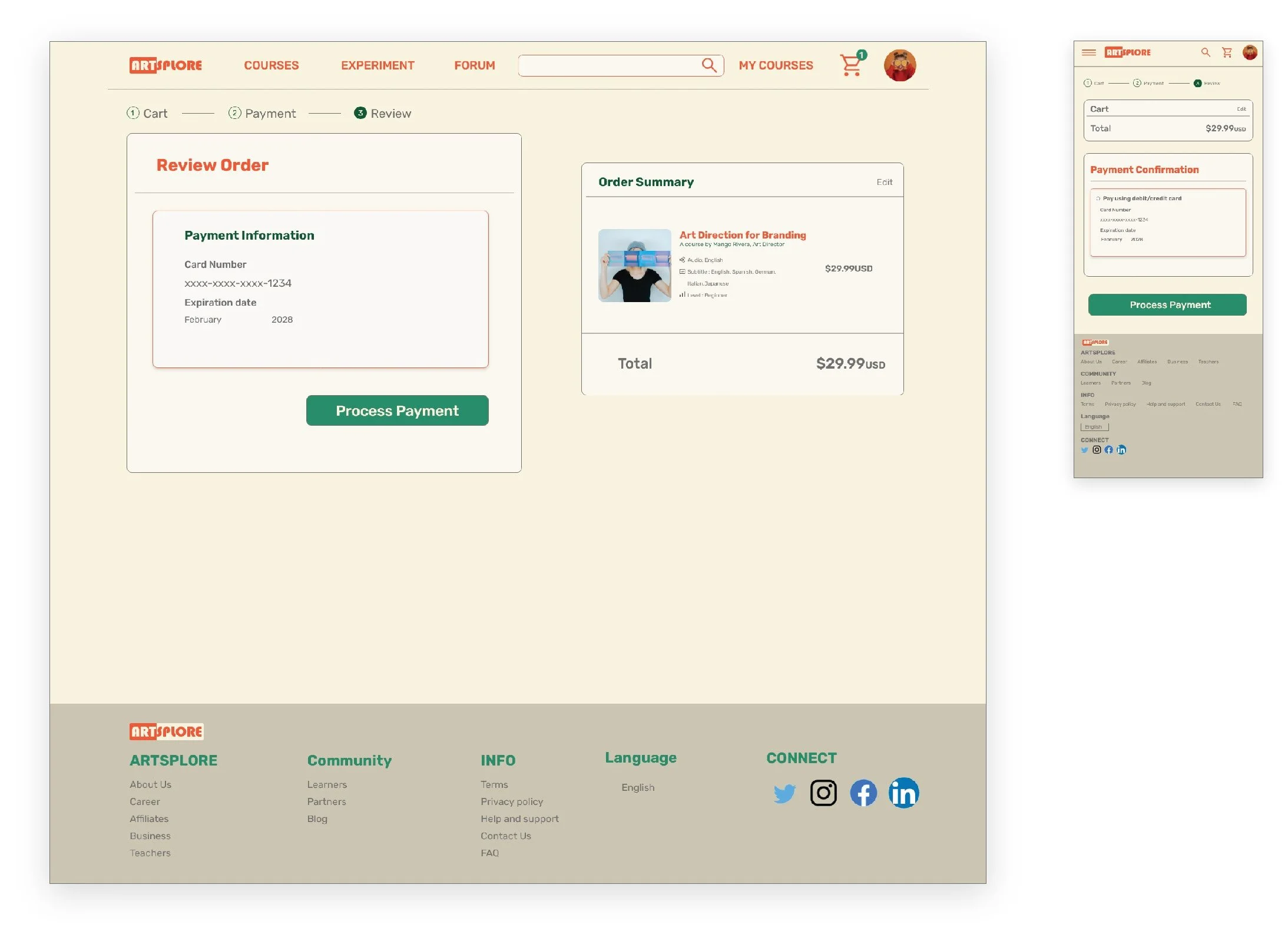Open the English language selector in mobile footer
The height and width of the screenshot is (941, 1288).
point(1094,427)
